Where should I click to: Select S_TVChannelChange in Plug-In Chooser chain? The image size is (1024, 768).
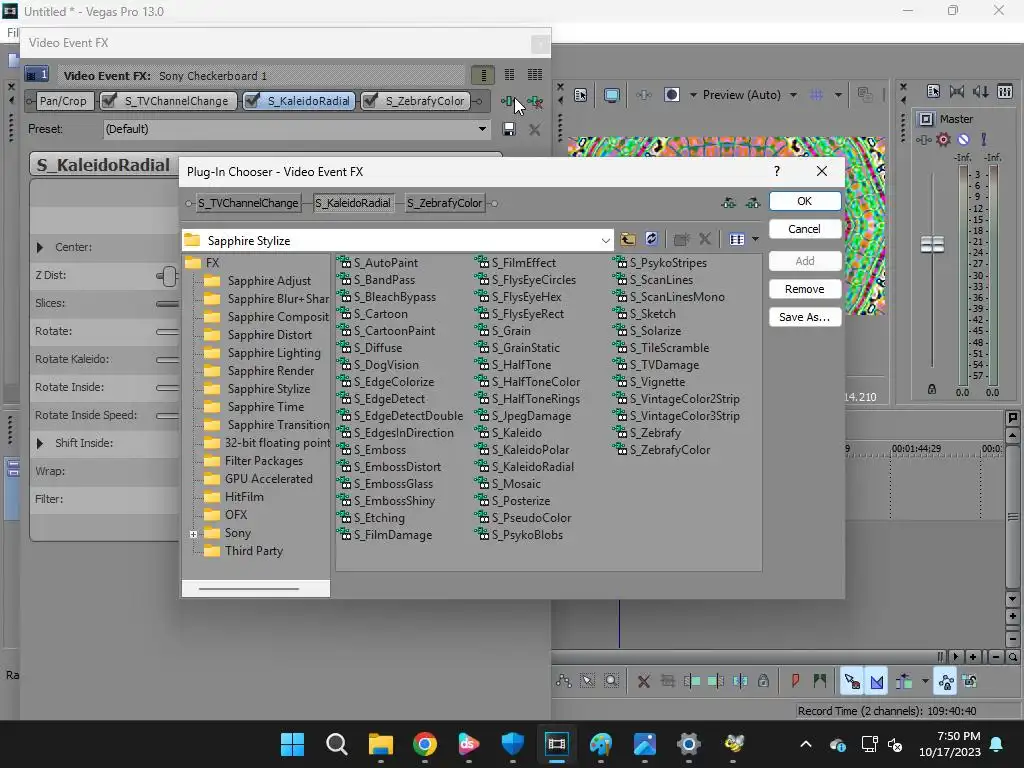(x=248, y=203)
